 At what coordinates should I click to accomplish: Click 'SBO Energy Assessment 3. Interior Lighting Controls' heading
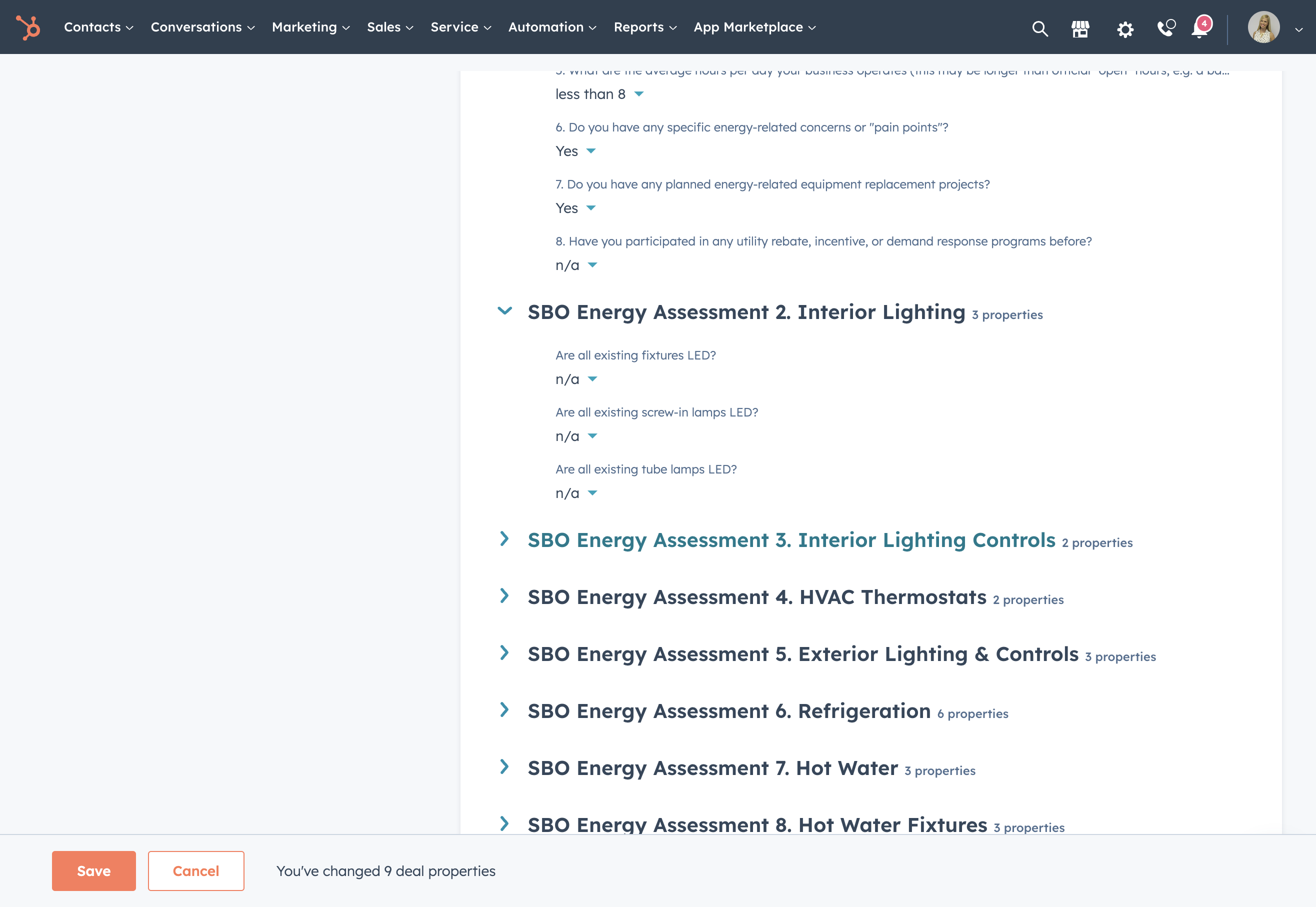[791, 540]
